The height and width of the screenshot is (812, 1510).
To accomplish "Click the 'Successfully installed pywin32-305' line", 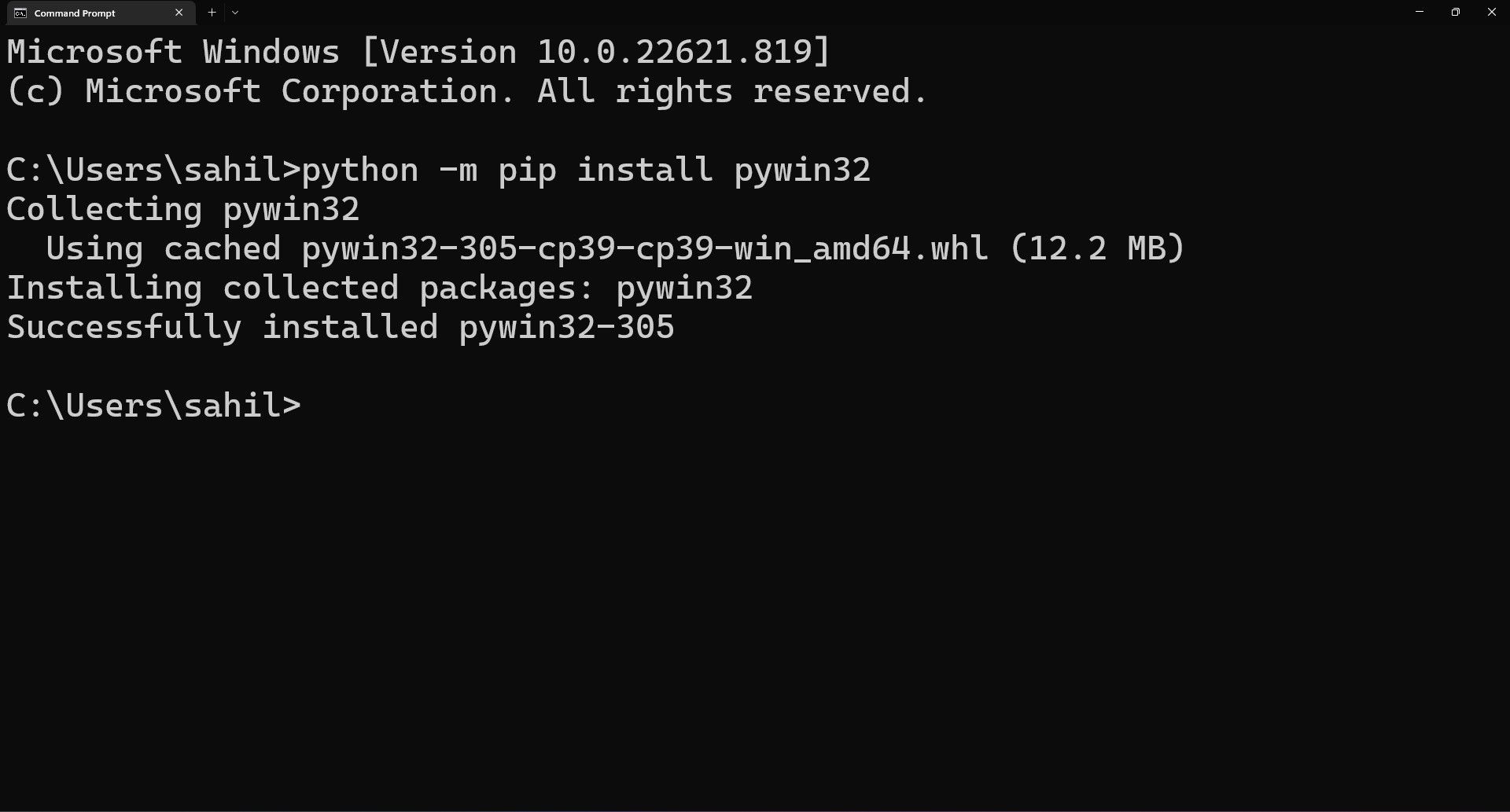I will (x=340, y=326).
